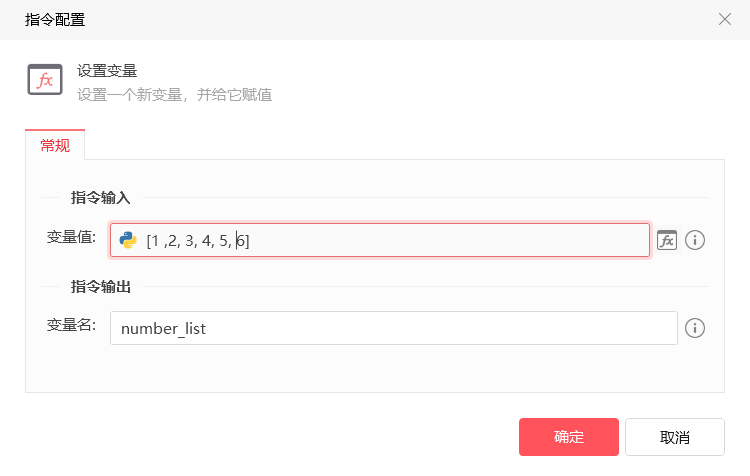750x476 pixels.
Task: Switch to the 常规 tab
Action: click(55, 145)
